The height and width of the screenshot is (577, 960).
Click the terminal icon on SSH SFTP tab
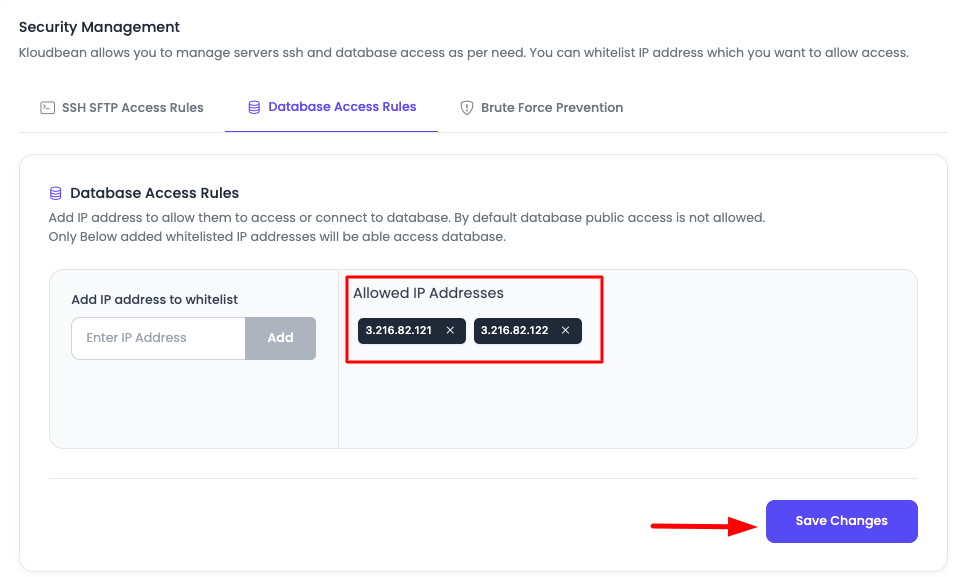coord(47,107)
